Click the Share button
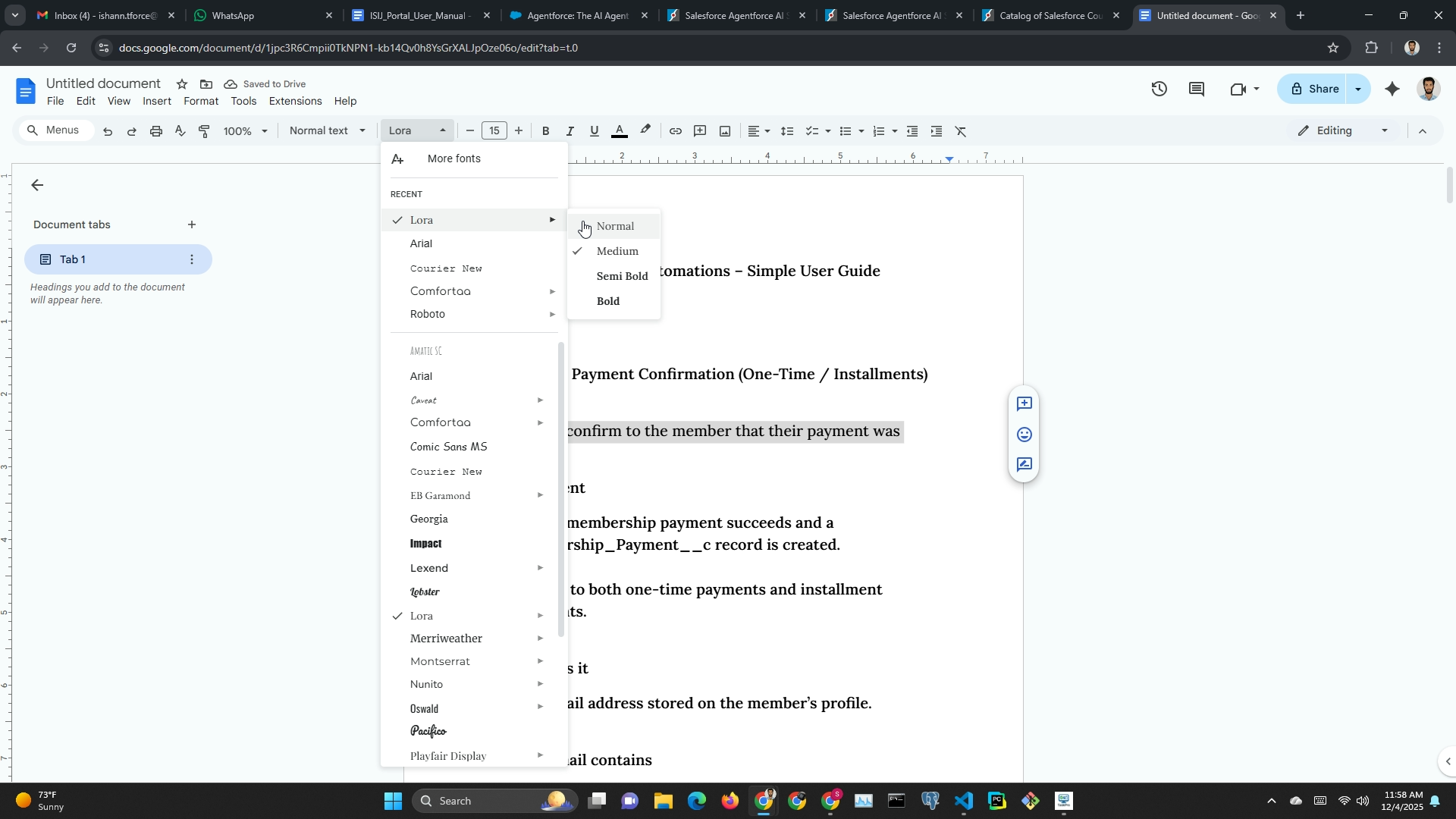The image size is (1456, 819). (1313, 89)
